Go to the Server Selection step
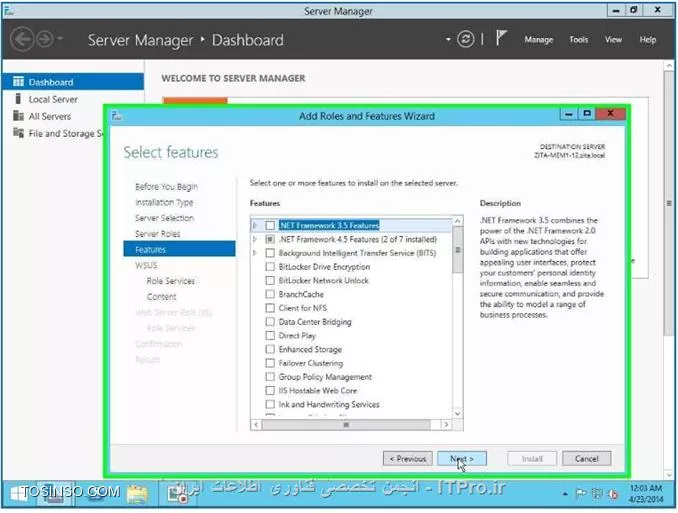 pos(164,218)
